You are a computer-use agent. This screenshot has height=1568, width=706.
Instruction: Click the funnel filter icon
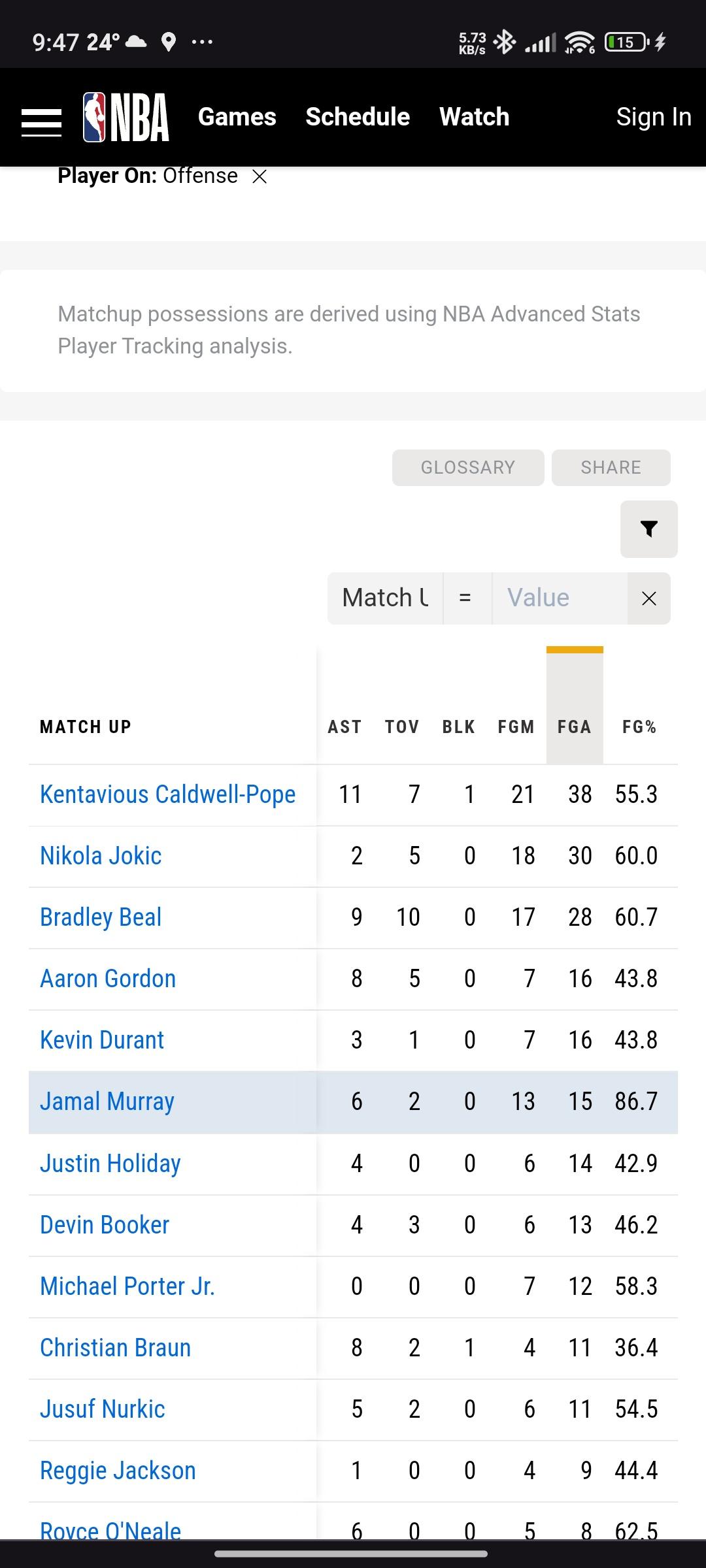648,529
